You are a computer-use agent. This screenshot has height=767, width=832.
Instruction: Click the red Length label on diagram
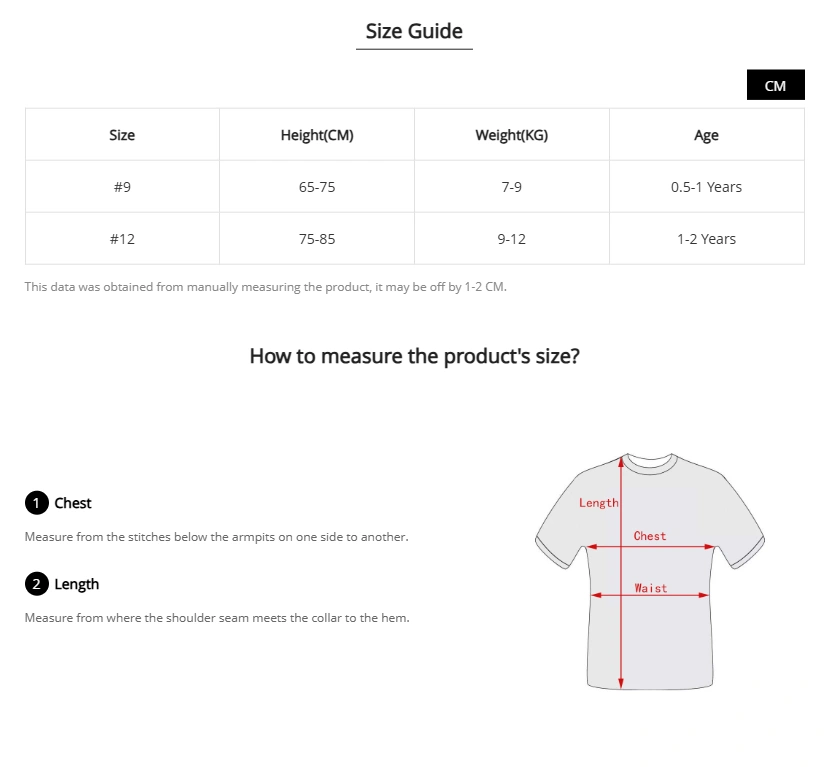pos(598,503)
